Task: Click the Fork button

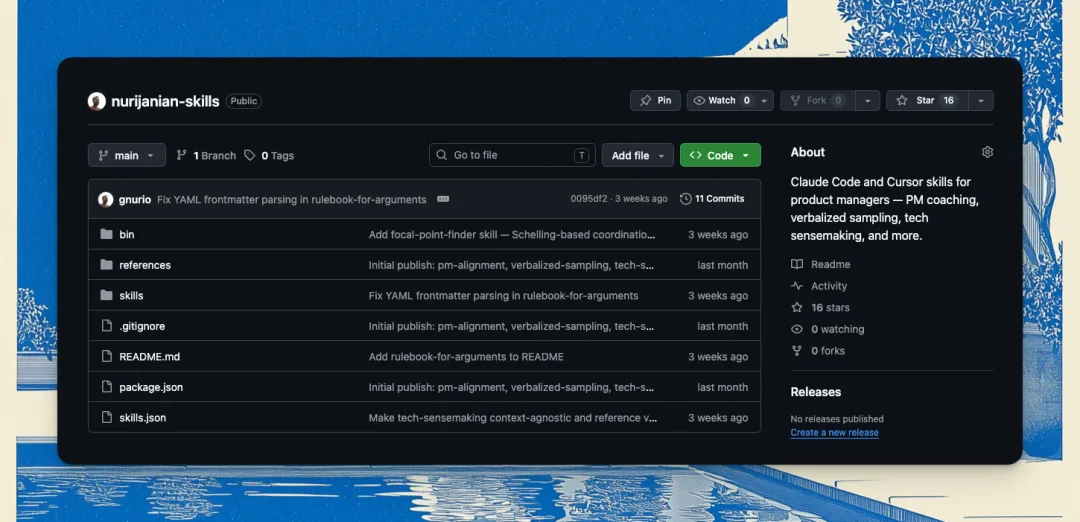Action: (x=818, y=101)
